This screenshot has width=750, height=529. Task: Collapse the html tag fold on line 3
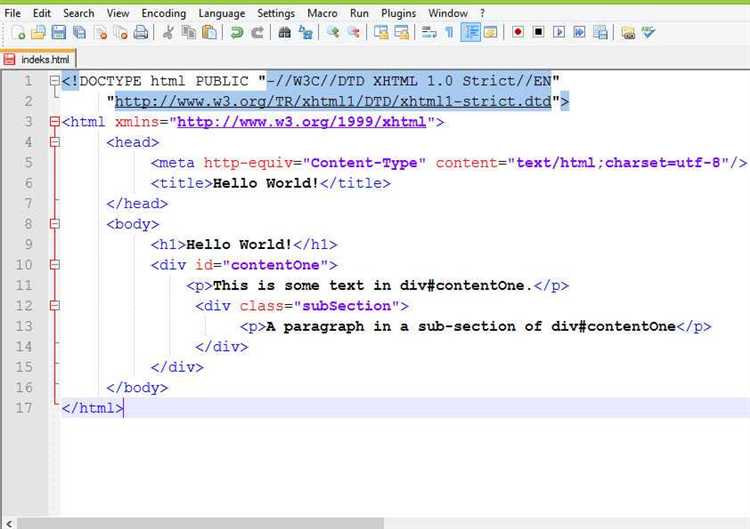pyautogui.click(x=54, y=122)
